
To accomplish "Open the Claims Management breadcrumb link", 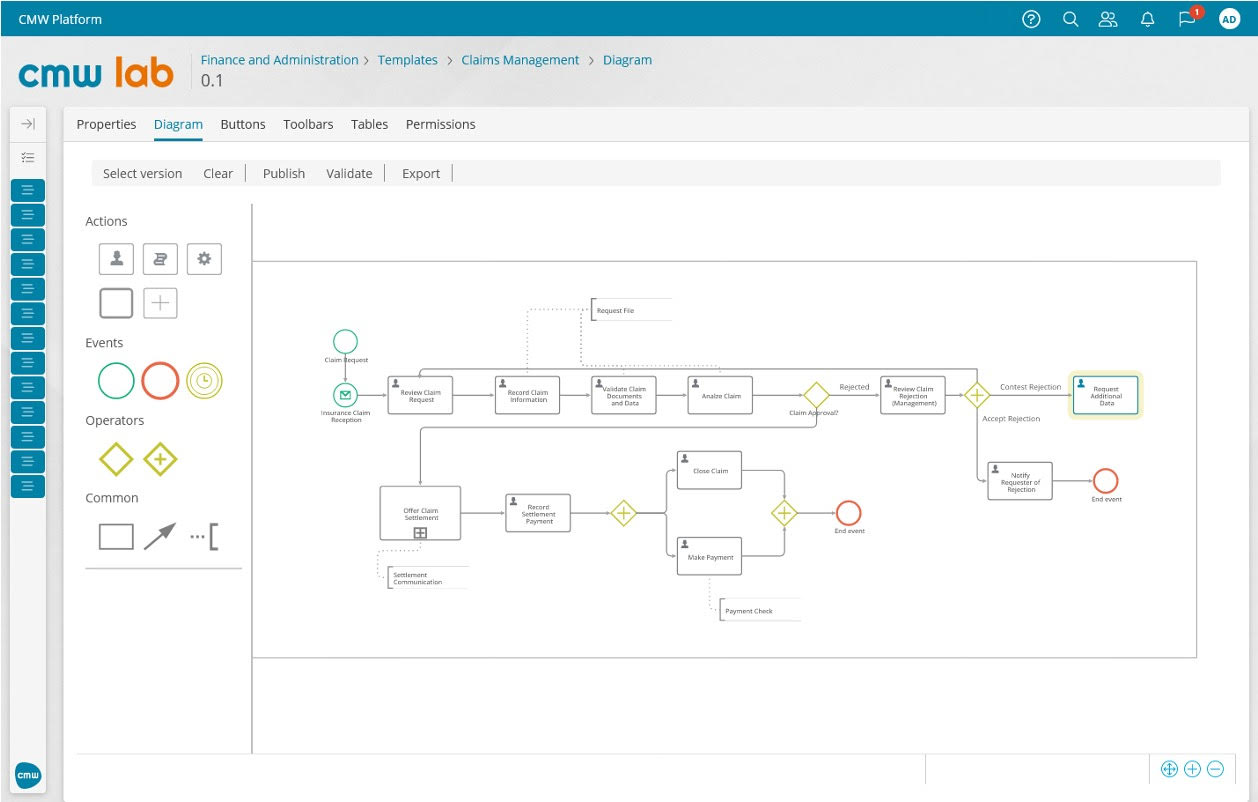I will click(520, 60).
